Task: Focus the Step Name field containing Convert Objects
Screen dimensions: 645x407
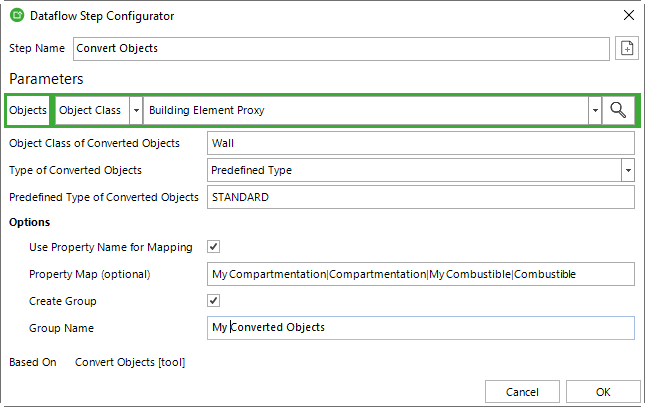Action: 341,49
